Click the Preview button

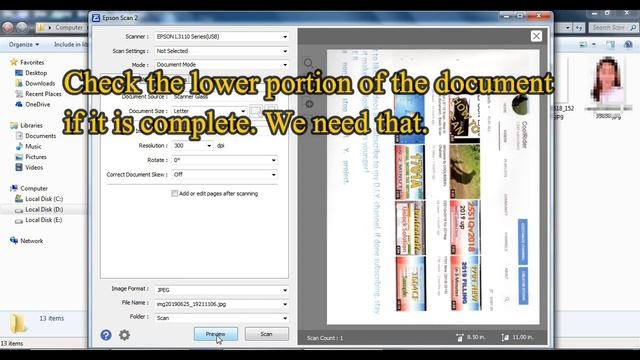tap(216, 334)
